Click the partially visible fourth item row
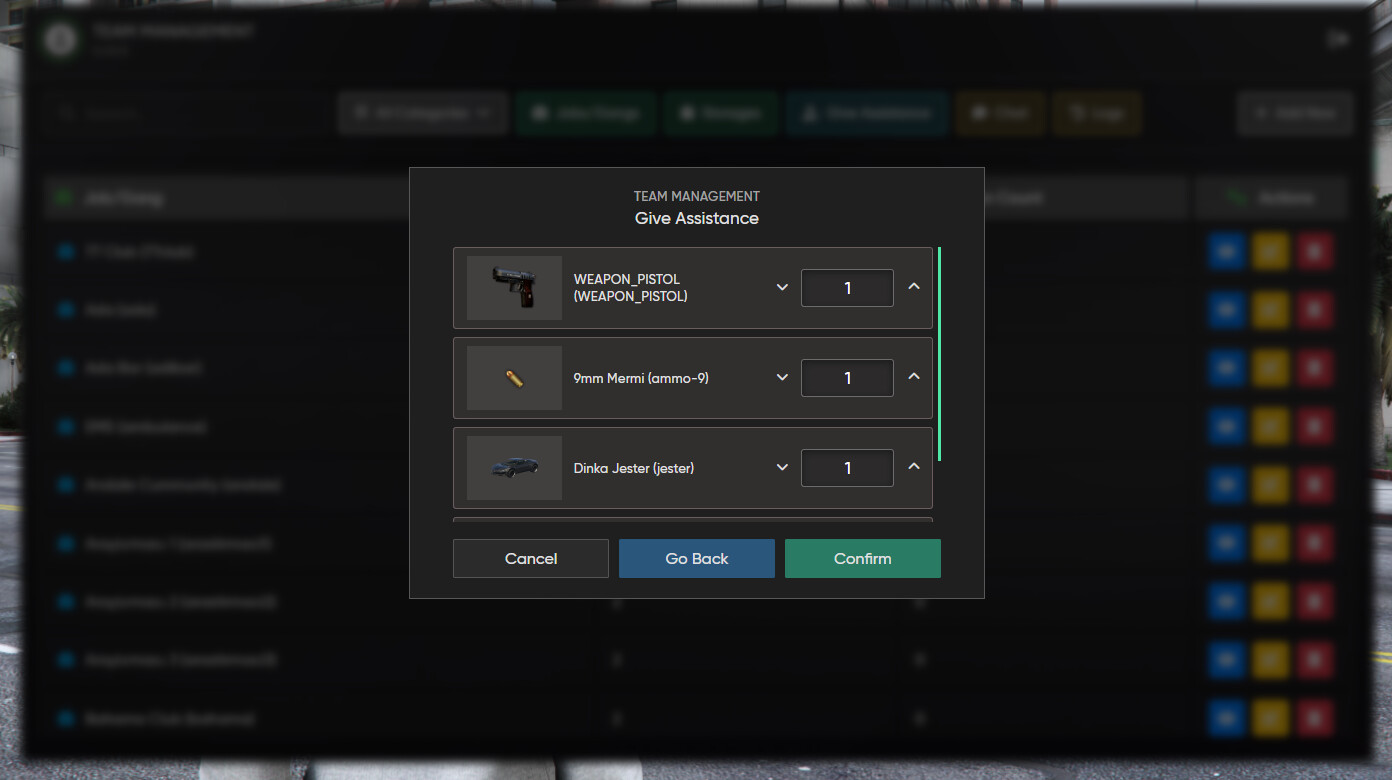 693,520
